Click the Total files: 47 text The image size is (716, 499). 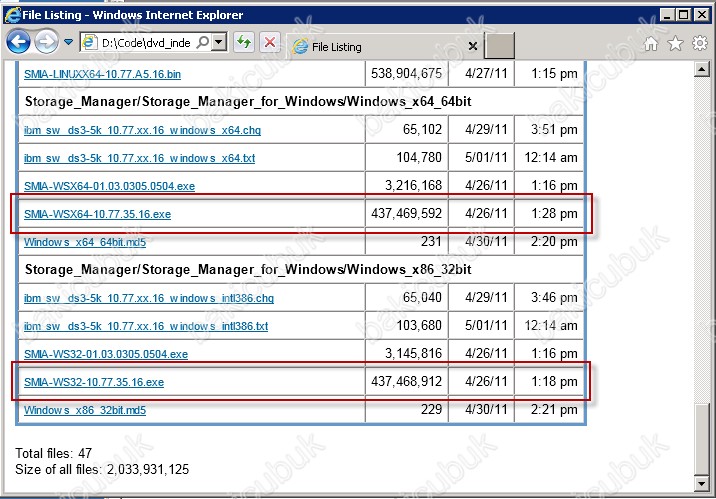53,453
